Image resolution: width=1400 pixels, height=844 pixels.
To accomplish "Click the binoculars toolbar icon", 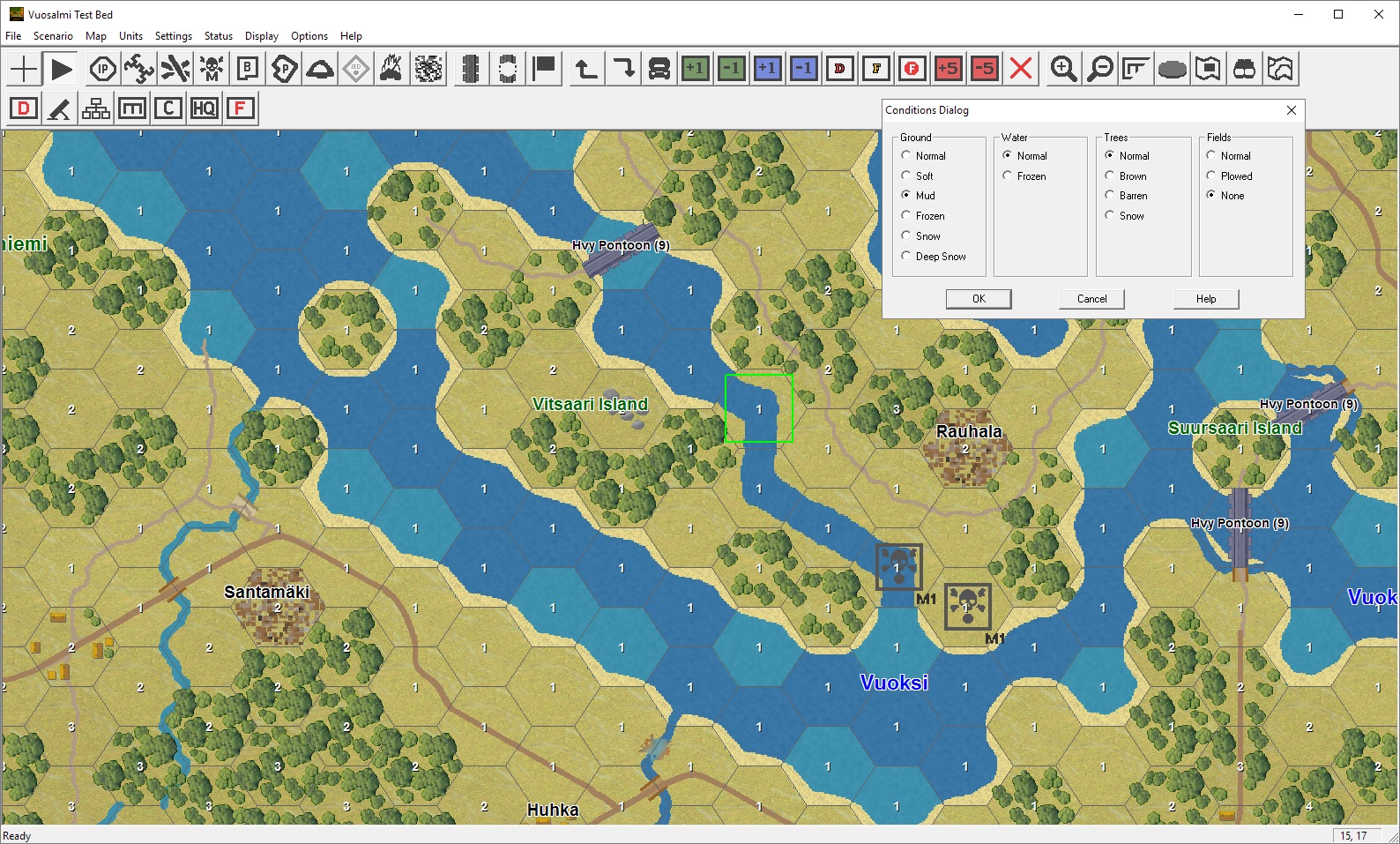I will pyautogui.click(x=1244, y=69).
